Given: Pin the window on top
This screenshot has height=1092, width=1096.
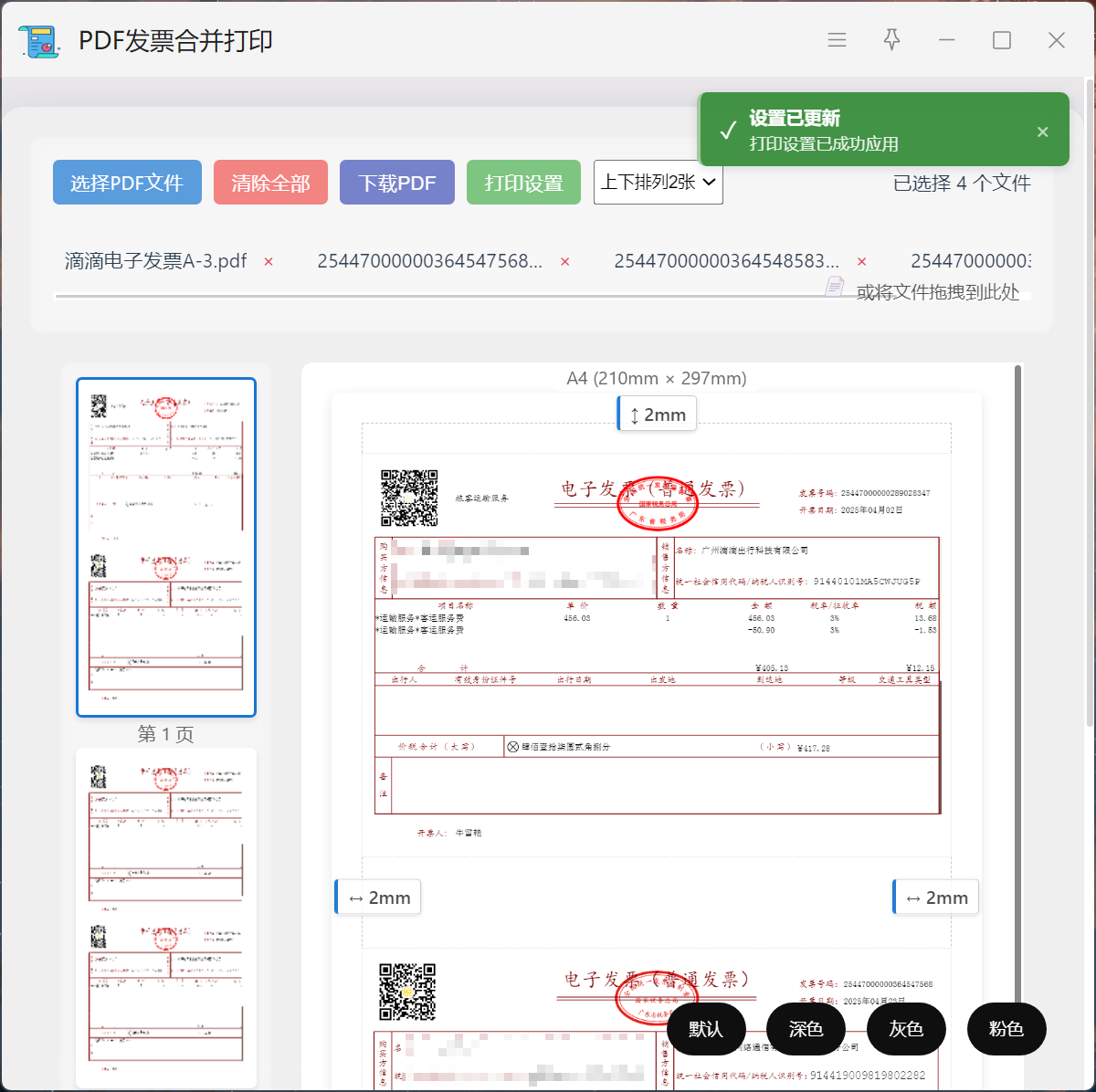Looking at the screenshot, I should coord(891,40).
